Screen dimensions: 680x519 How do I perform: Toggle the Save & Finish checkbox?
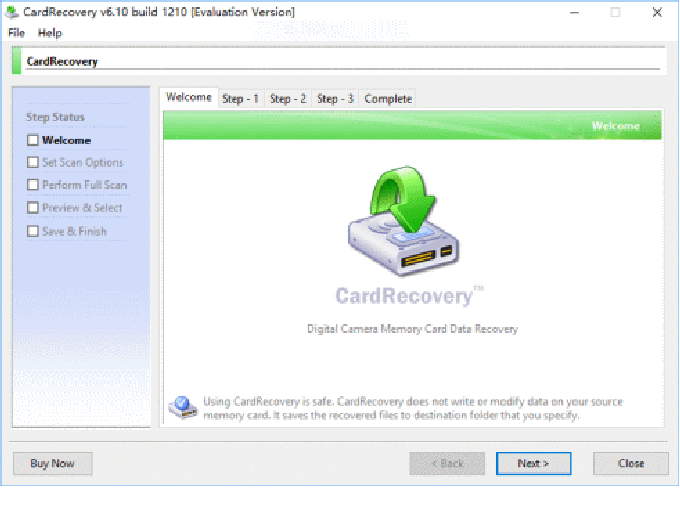tap(33, 231)
